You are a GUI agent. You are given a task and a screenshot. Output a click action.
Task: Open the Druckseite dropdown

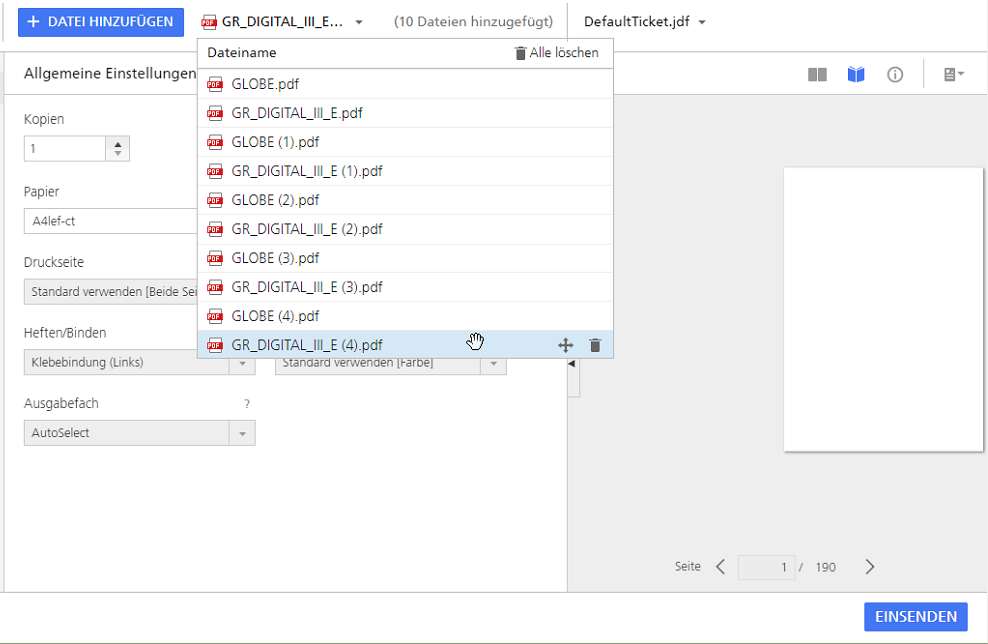(111, 292)
